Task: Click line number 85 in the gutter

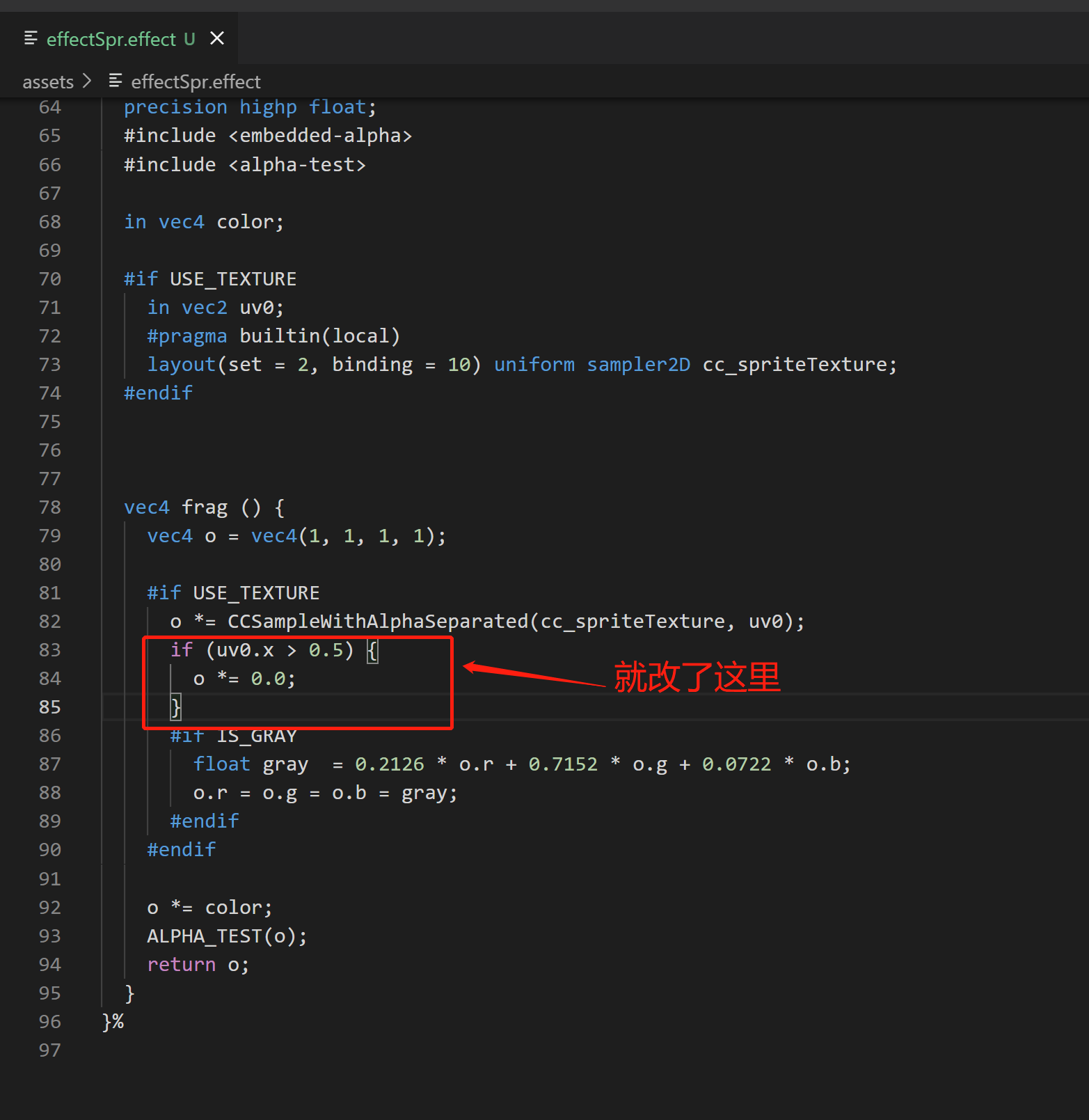Action: point(50,707)
